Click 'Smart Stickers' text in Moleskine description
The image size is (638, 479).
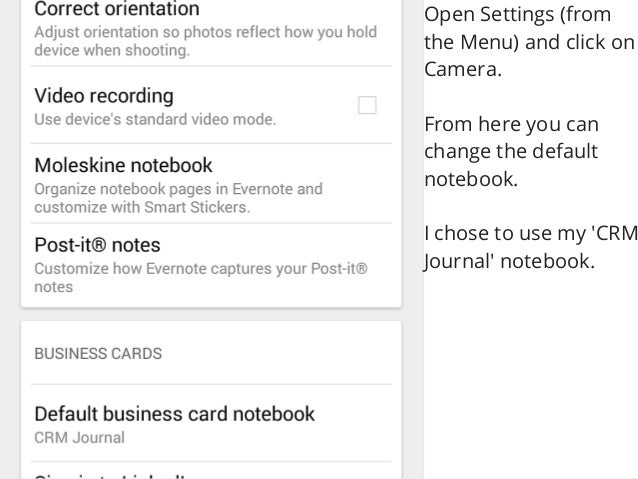197,207
